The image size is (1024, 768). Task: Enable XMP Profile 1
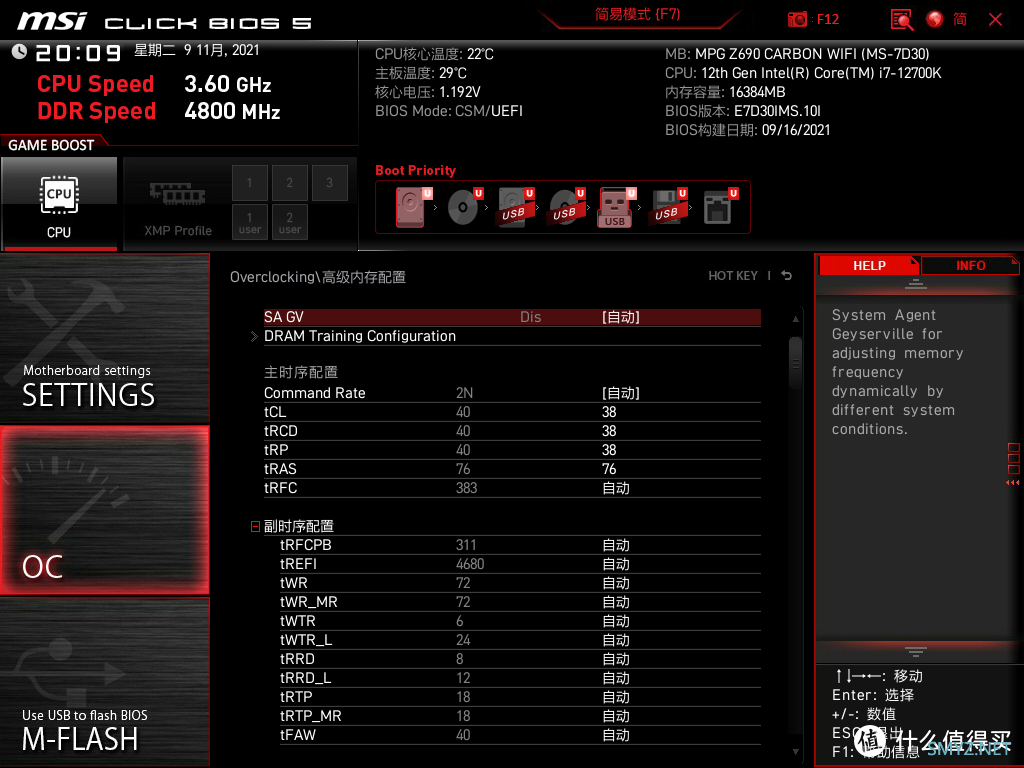[249, 182]
